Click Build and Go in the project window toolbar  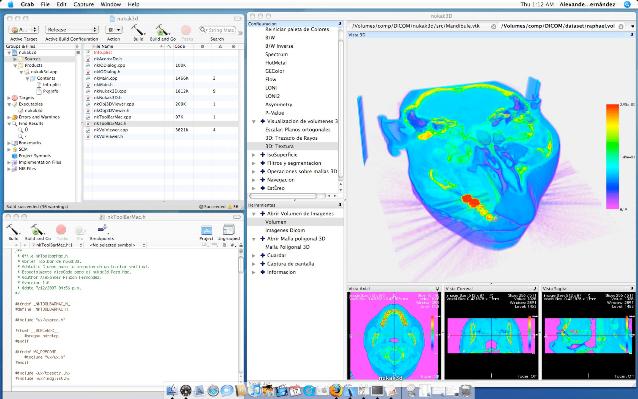(162, 30)
